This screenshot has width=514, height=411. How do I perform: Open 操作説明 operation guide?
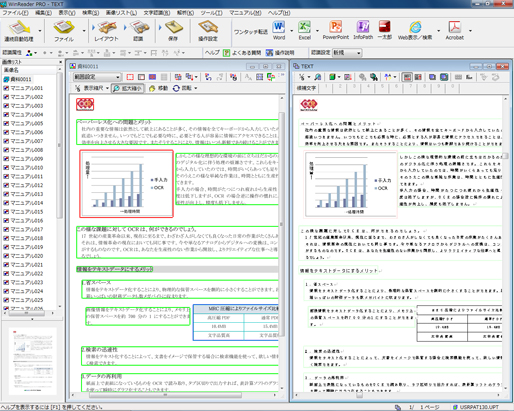pyautogui.click(x=280, y=53)
